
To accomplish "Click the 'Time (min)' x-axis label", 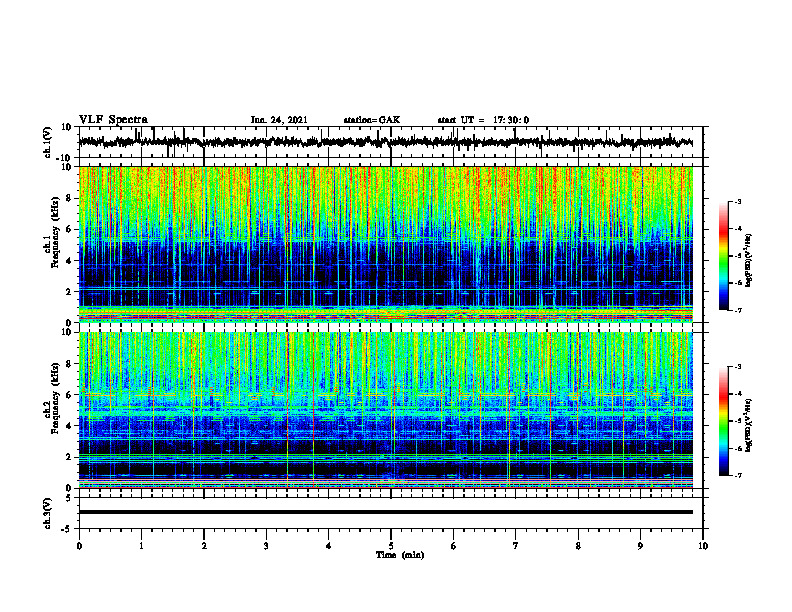I will [400, 555].
